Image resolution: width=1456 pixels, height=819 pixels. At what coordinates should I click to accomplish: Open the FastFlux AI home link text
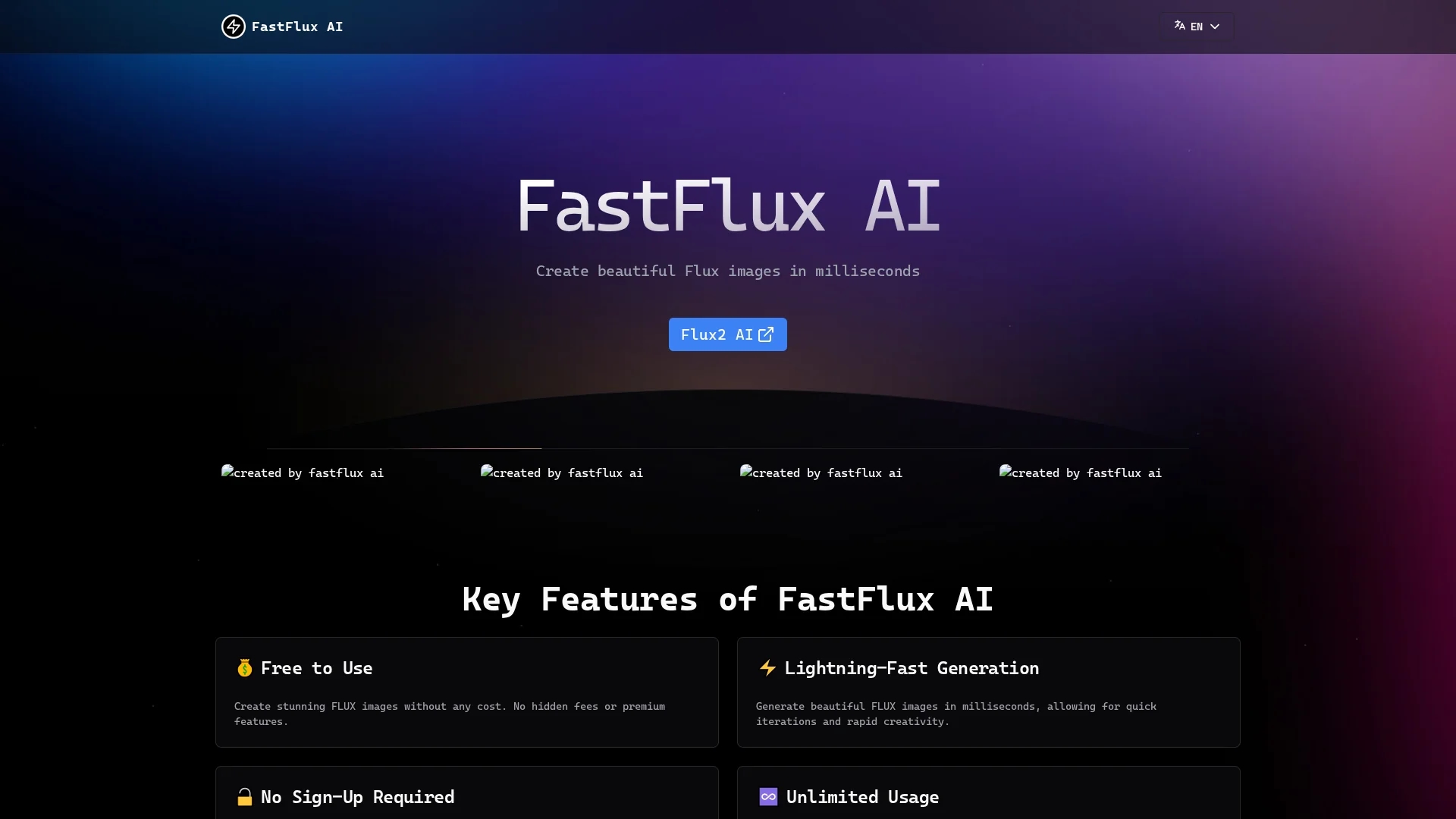click(x=297, y=27)
